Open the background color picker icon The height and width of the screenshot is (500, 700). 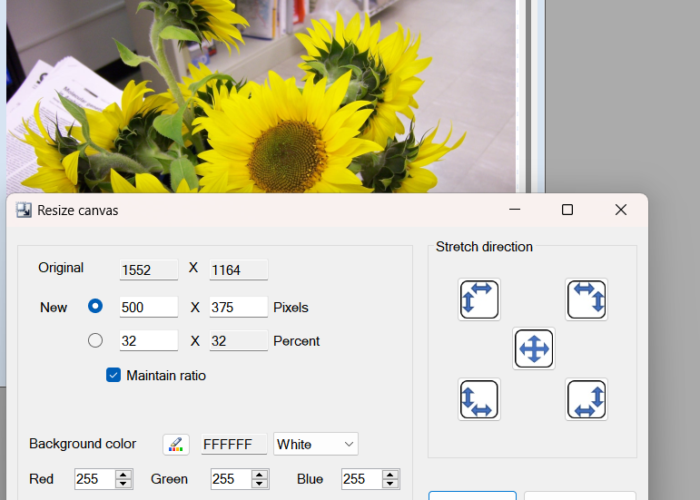tap(176, 444)
